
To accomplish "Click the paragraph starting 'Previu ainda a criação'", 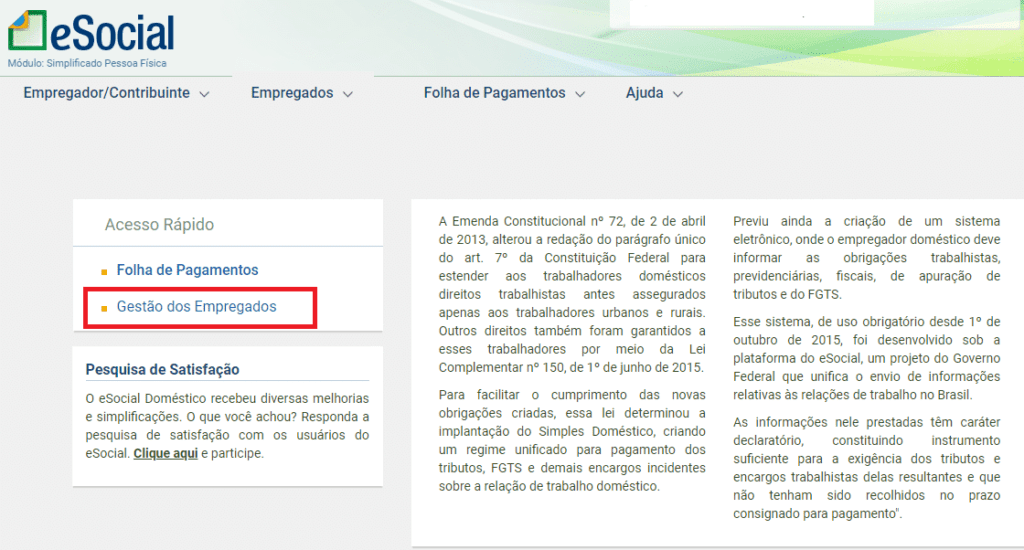I will [867, 257].
